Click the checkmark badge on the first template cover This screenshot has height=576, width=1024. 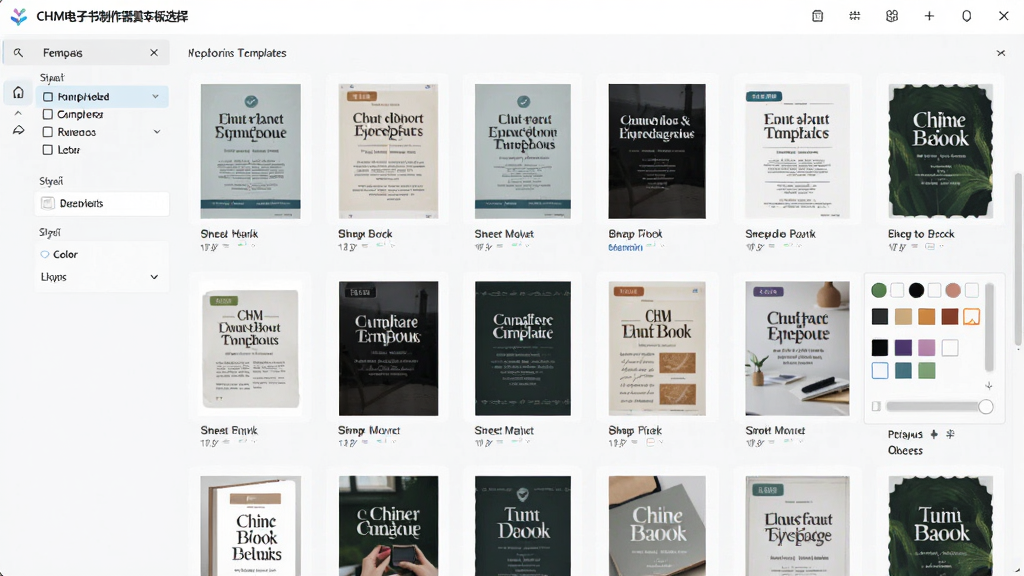[x=251, y=101]
